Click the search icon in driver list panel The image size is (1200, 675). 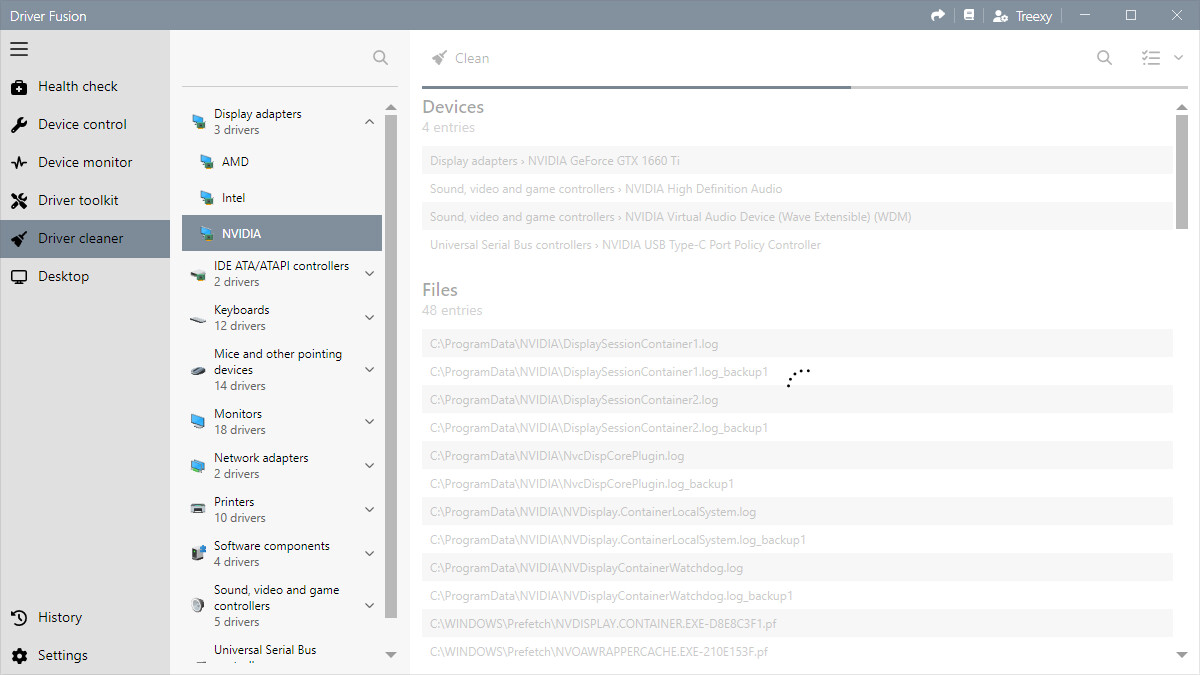(x=380, y=58)
